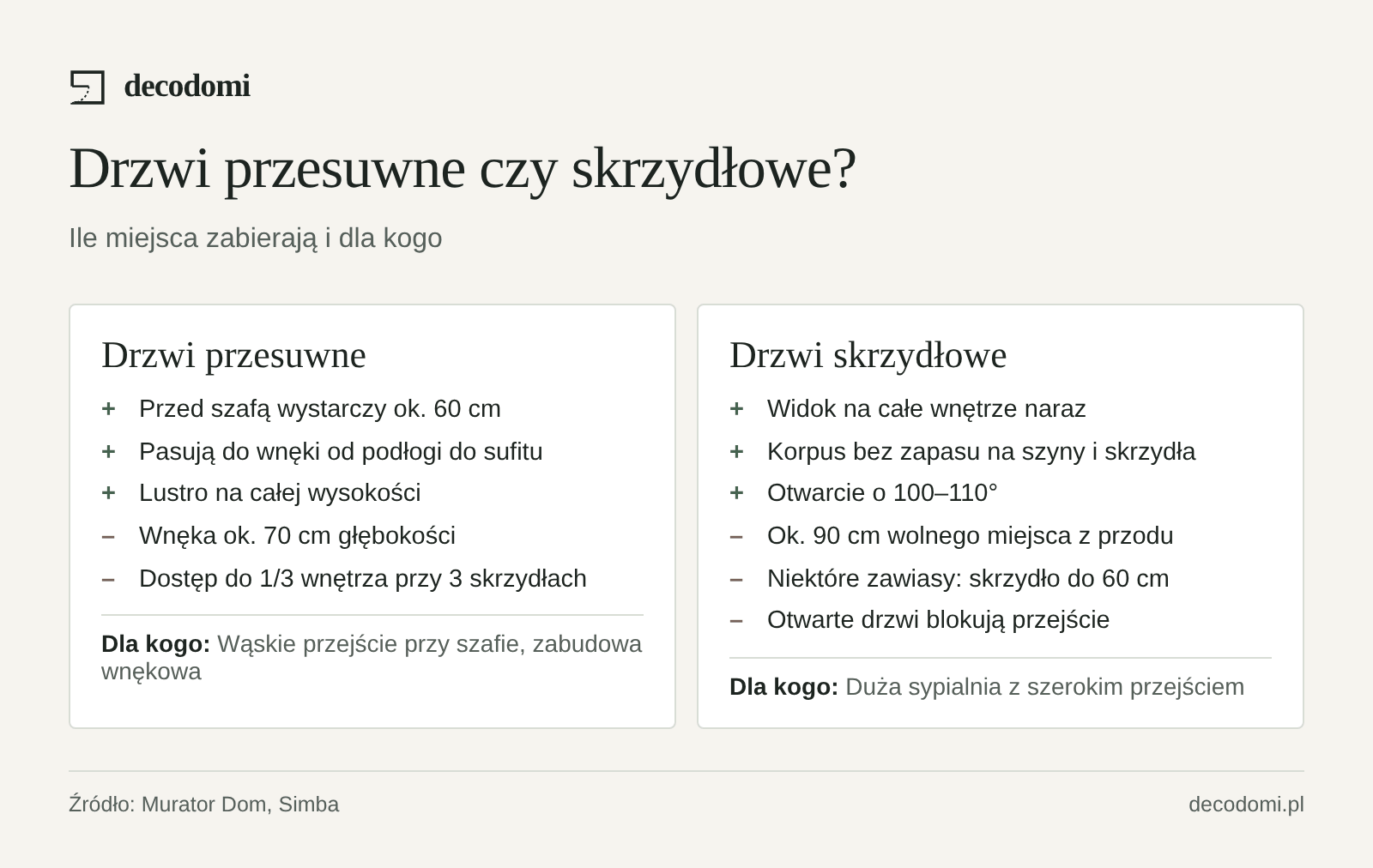Click the 'Drzwi przesuwne' card heading
The image size is (1373, 868).
(x=233, y=354)
